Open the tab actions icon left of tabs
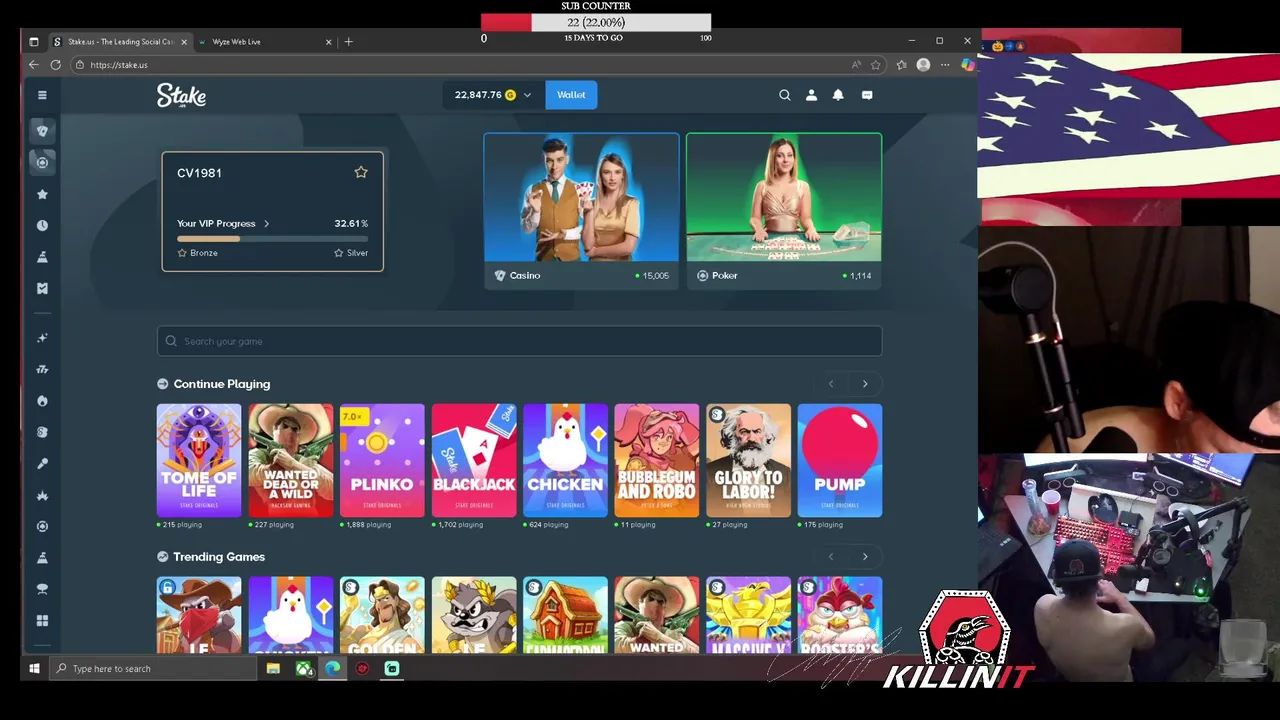 33,42
